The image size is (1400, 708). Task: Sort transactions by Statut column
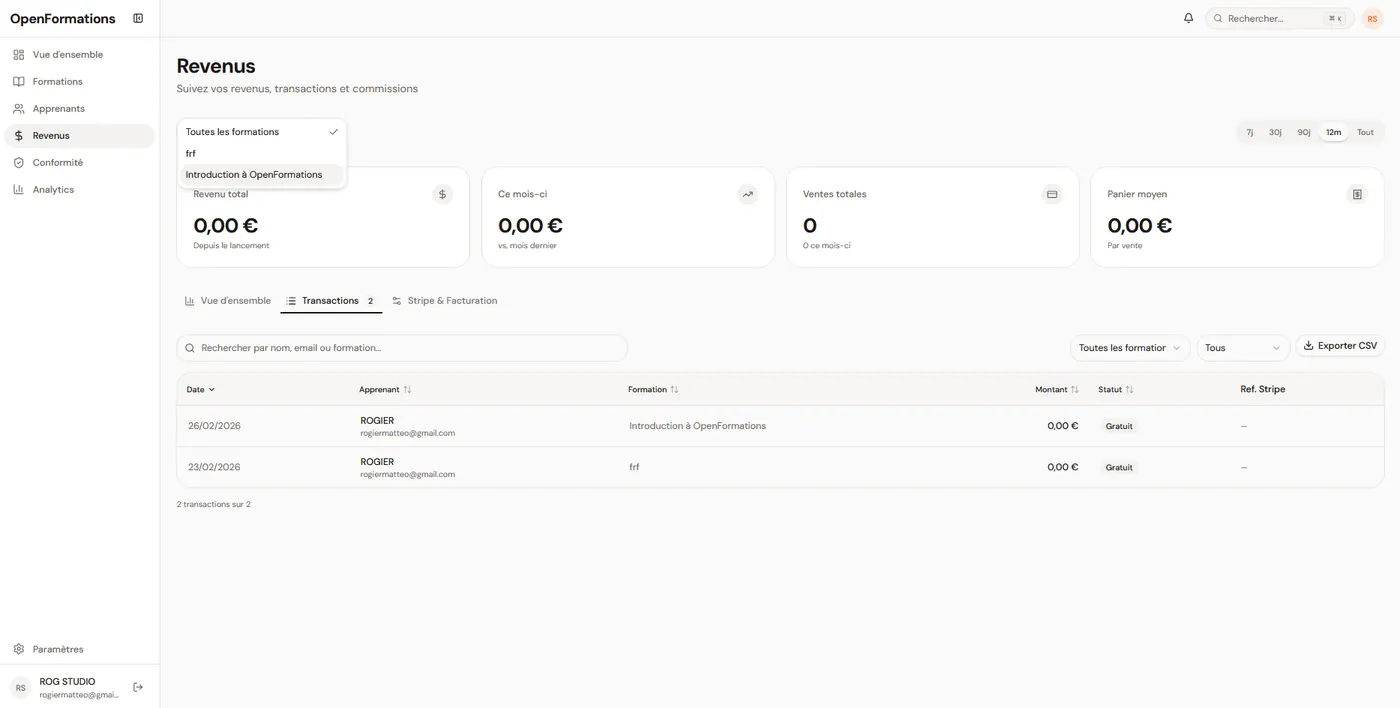(1116, 389)
